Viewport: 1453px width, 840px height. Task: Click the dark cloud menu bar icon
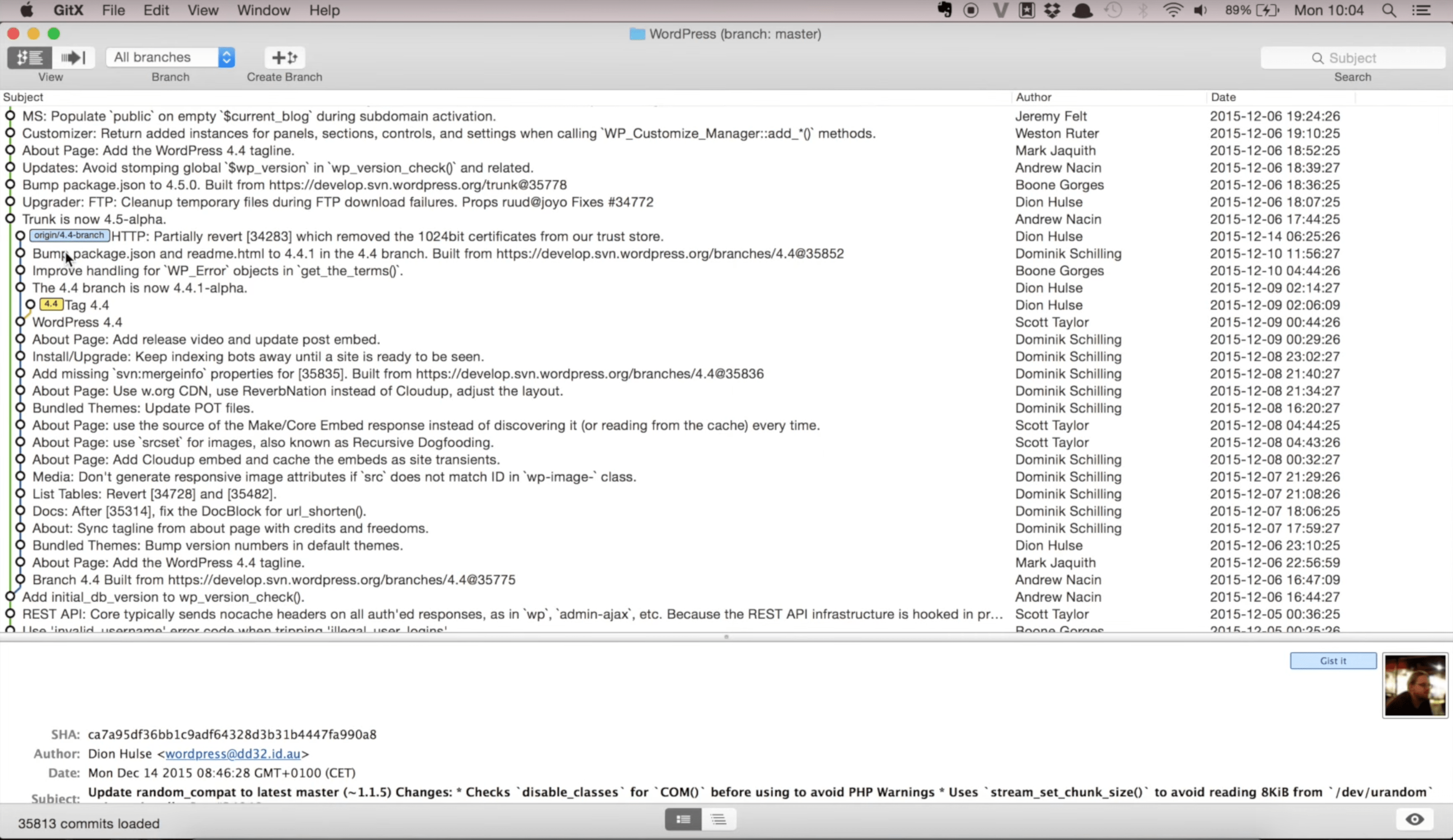tap(1082, 11)
